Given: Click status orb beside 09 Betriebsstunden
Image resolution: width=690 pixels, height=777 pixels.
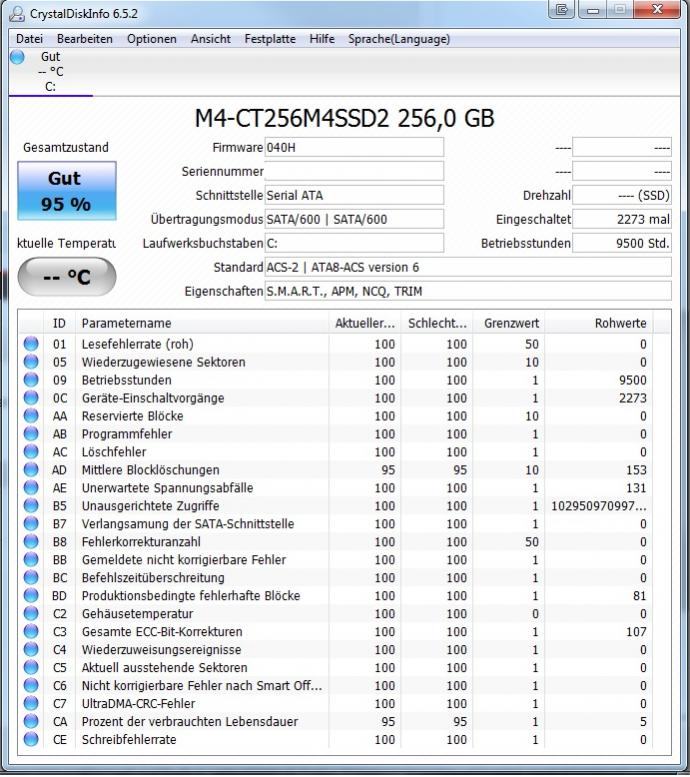Looking at the screenshot, I should 31,380.
